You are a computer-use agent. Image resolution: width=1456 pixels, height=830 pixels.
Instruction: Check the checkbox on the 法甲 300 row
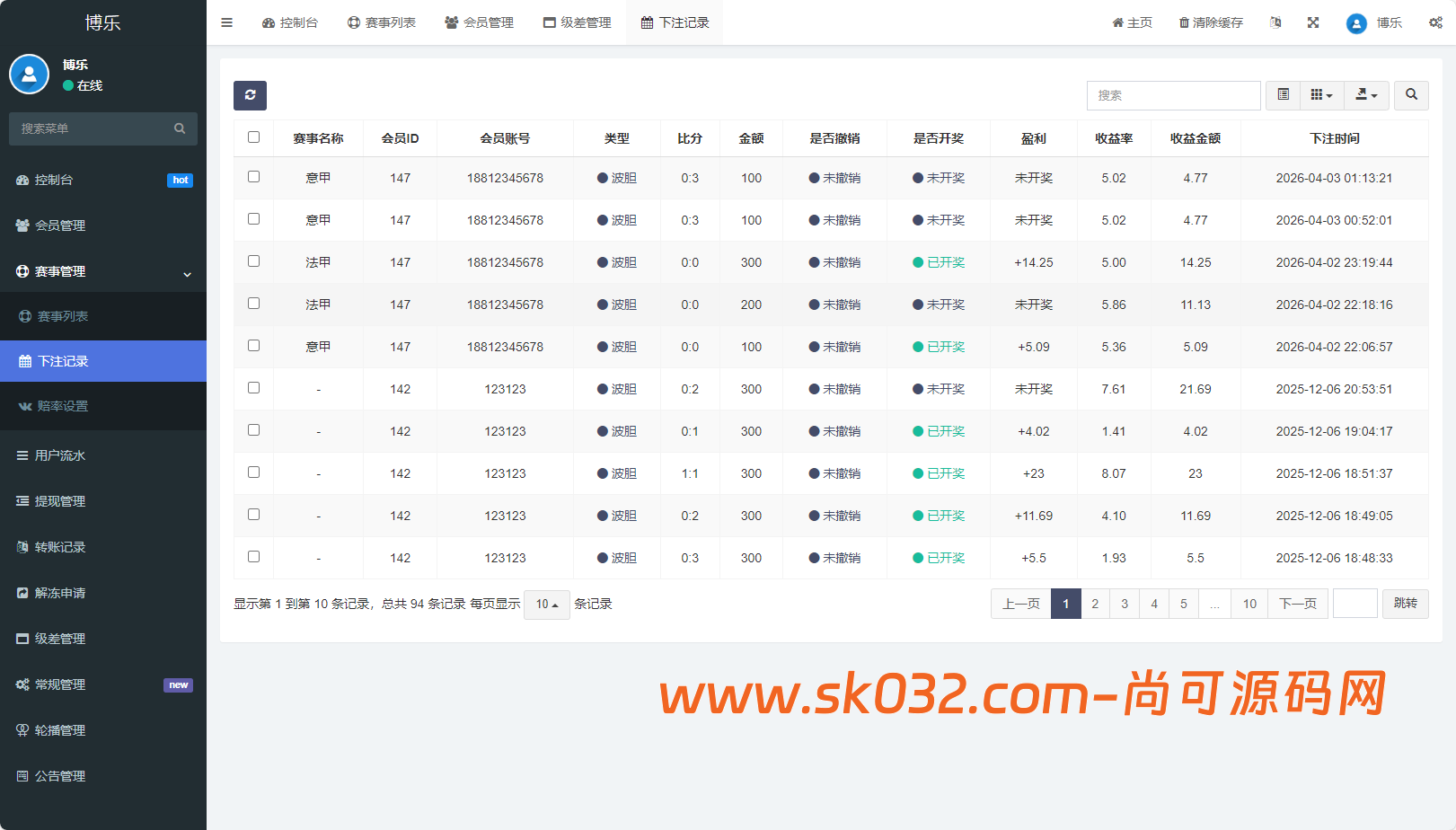pos(254,261)
